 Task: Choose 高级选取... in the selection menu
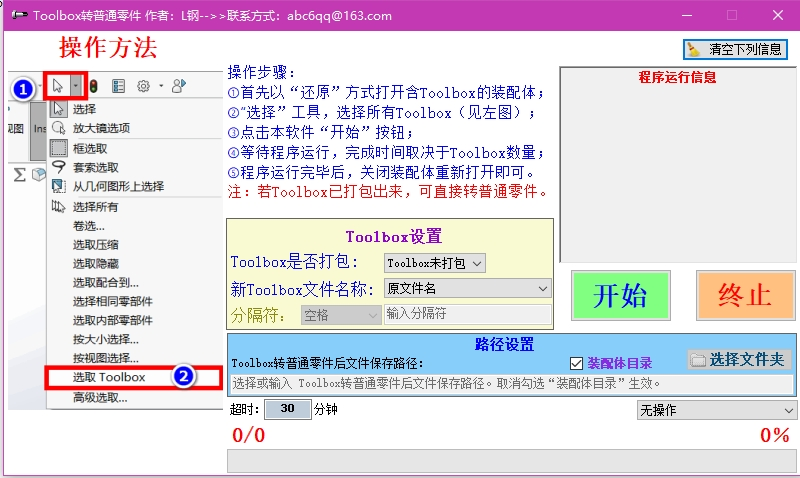click(x=99, y=397)
